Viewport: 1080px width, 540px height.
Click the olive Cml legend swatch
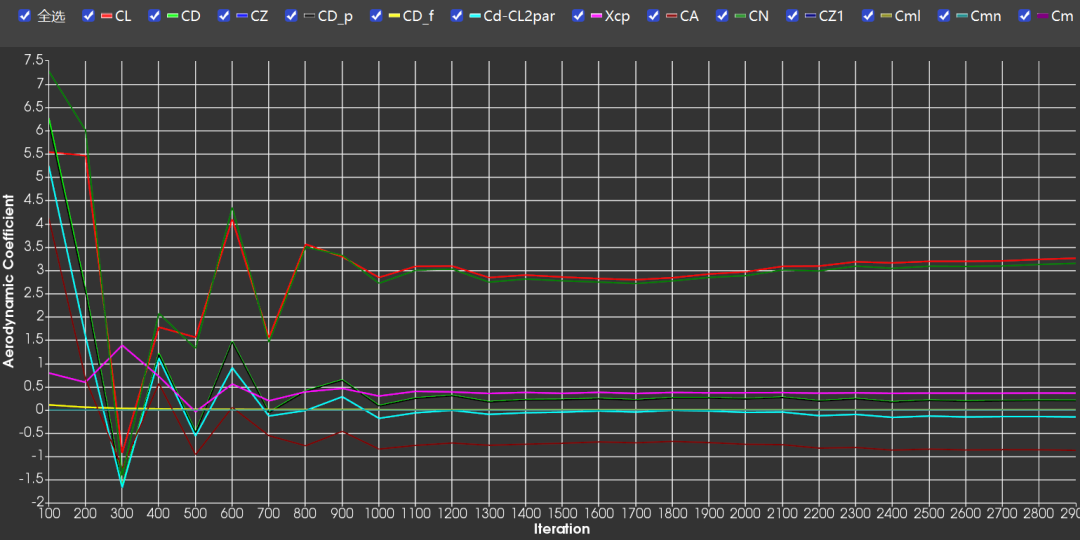pyautogui.click(x=887, y=16)
